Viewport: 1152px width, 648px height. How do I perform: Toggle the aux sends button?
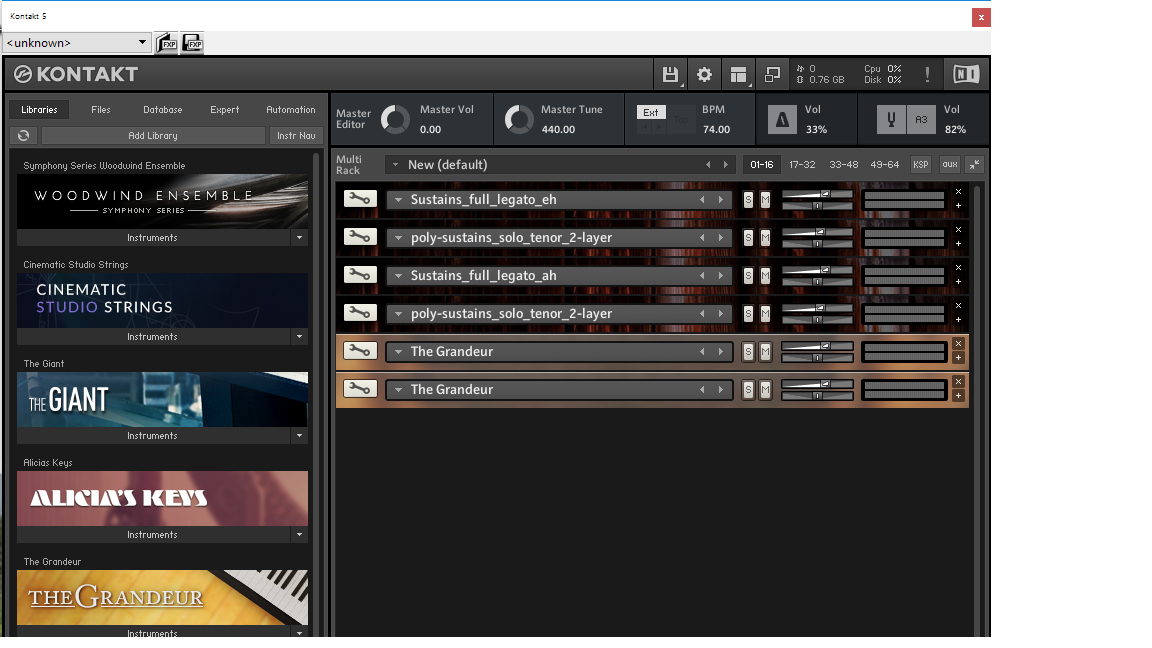[950, 165]
